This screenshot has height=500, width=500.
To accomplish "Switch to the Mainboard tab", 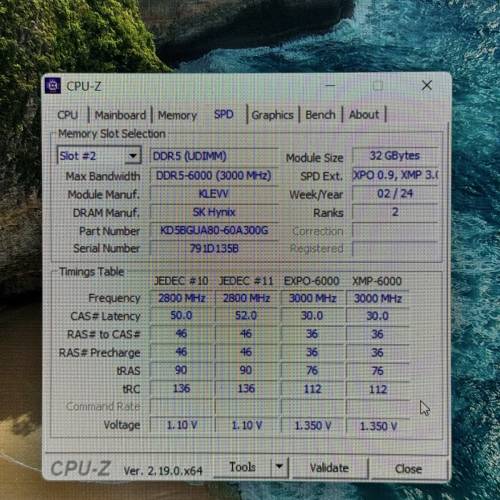I will 120,115.
